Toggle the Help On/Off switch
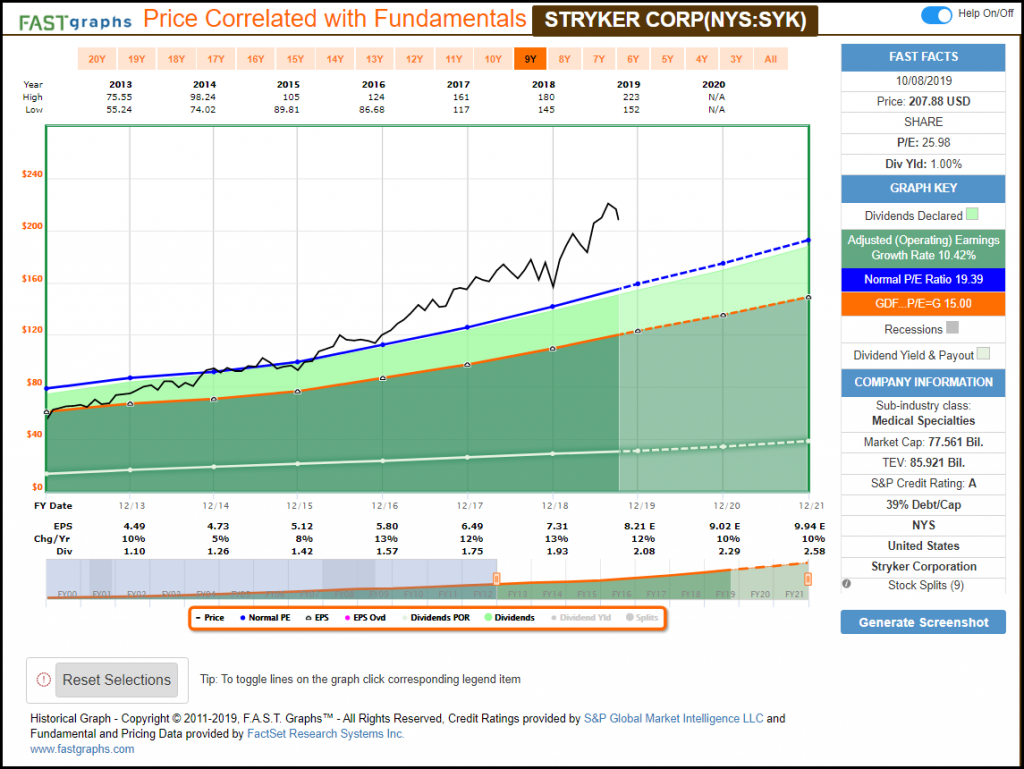The width and height of the screenshot is (1024, 769). 937,15
